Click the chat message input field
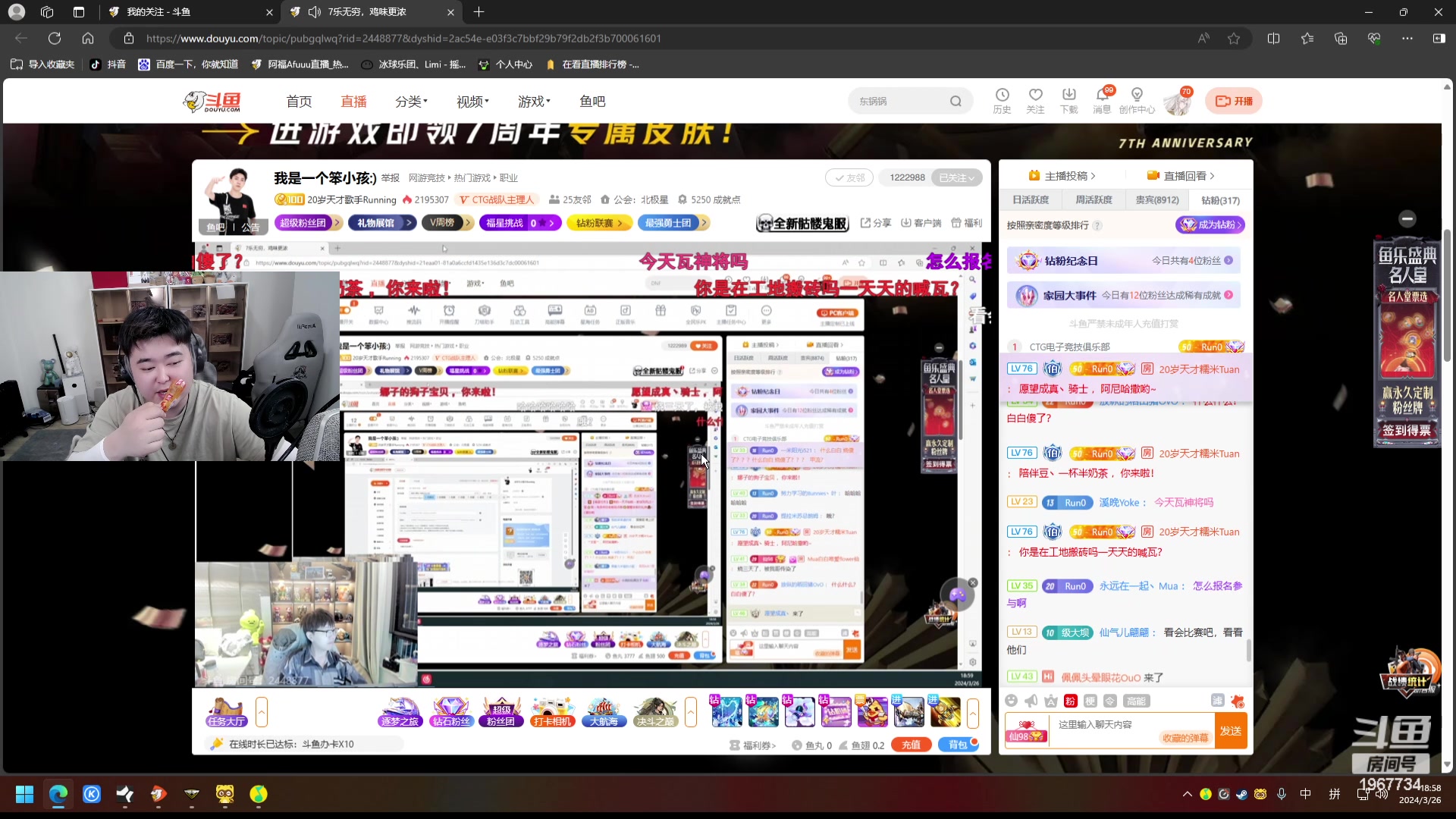This screenshot has height=819, width=1456. (1131, 731)
